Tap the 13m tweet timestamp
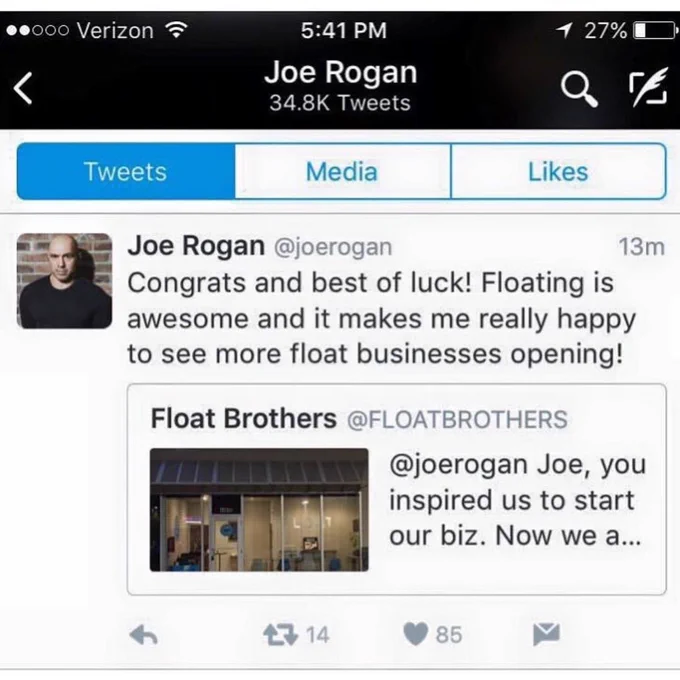 coord(641,247)
